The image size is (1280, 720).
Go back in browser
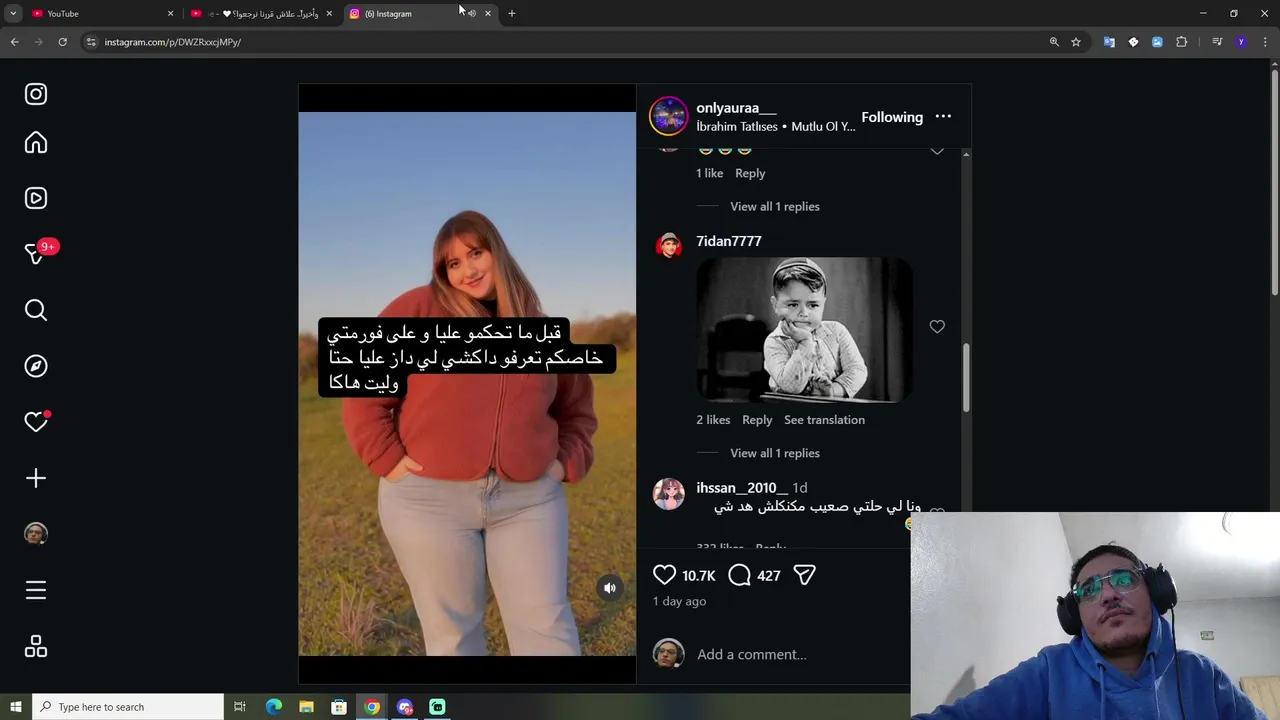click(15, 42)
